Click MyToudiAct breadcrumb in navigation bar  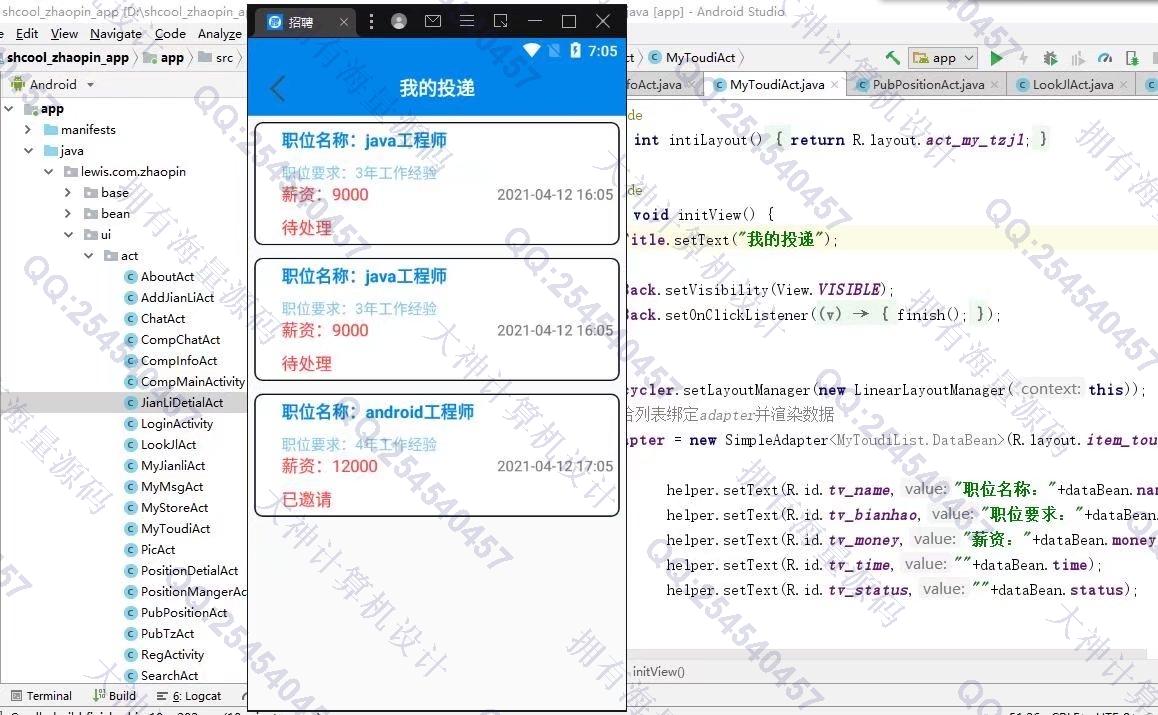click(x=693, y=58)
